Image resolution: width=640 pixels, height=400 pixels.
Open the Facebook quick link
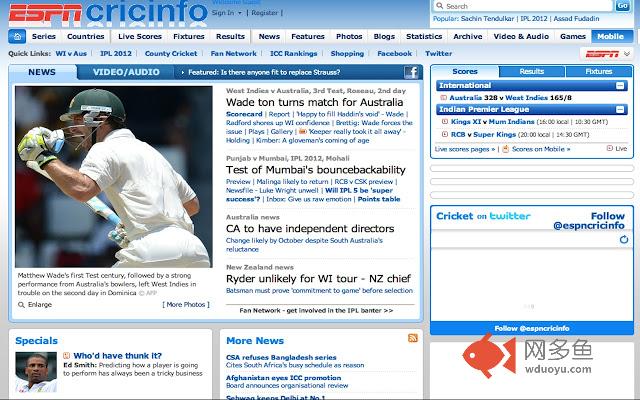pyautogui.click(x=395, y=53)
